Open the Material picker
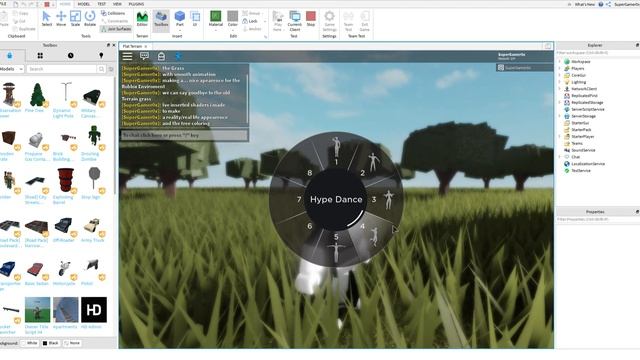Screen dimensions: 640x360 (216, 19)
